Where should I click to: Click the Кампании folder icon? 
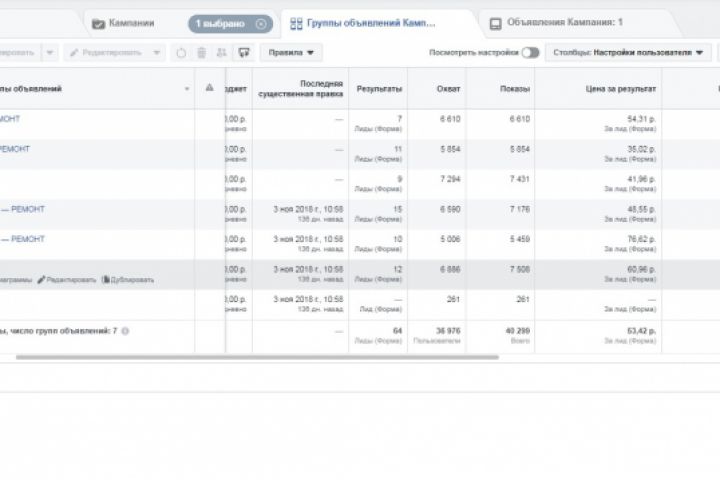98,23
